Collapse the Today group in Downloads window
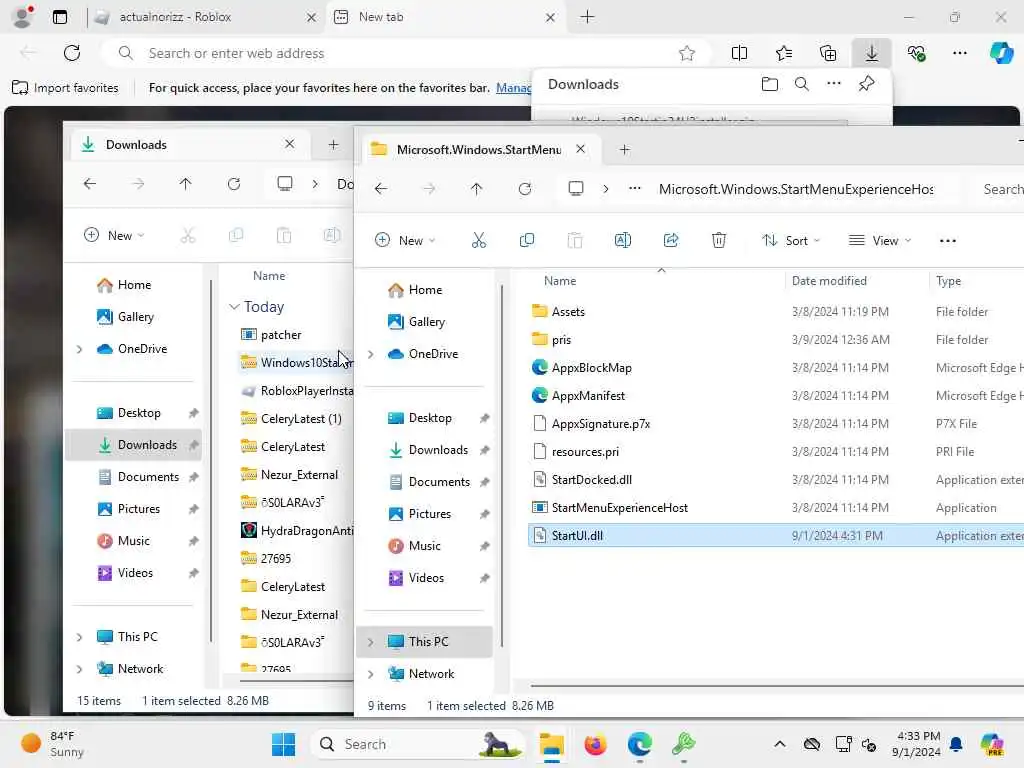This screenshot has width=1024, height=768. (234, 306)
